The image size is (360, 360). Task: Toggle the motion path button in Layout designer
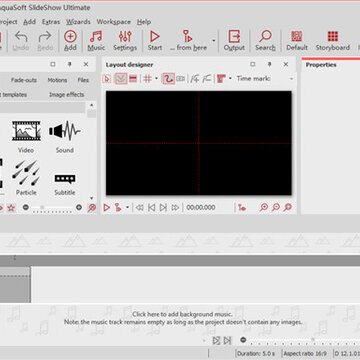click(168, 79)
